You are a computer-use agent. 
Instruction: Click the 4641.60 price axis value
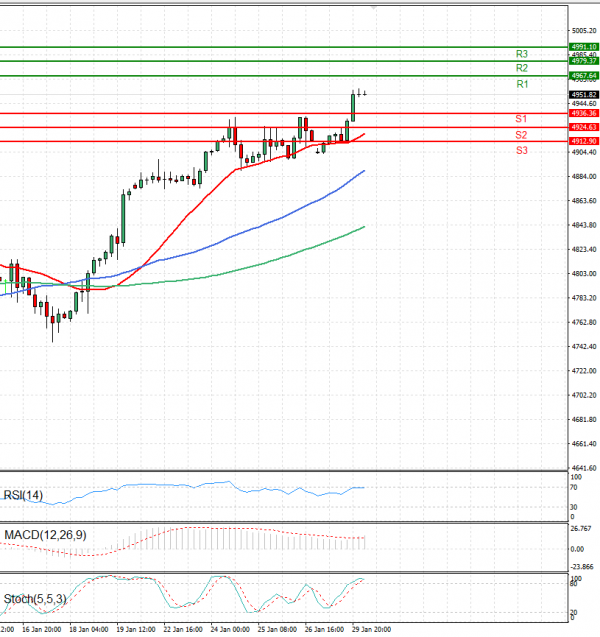(584, 468)
